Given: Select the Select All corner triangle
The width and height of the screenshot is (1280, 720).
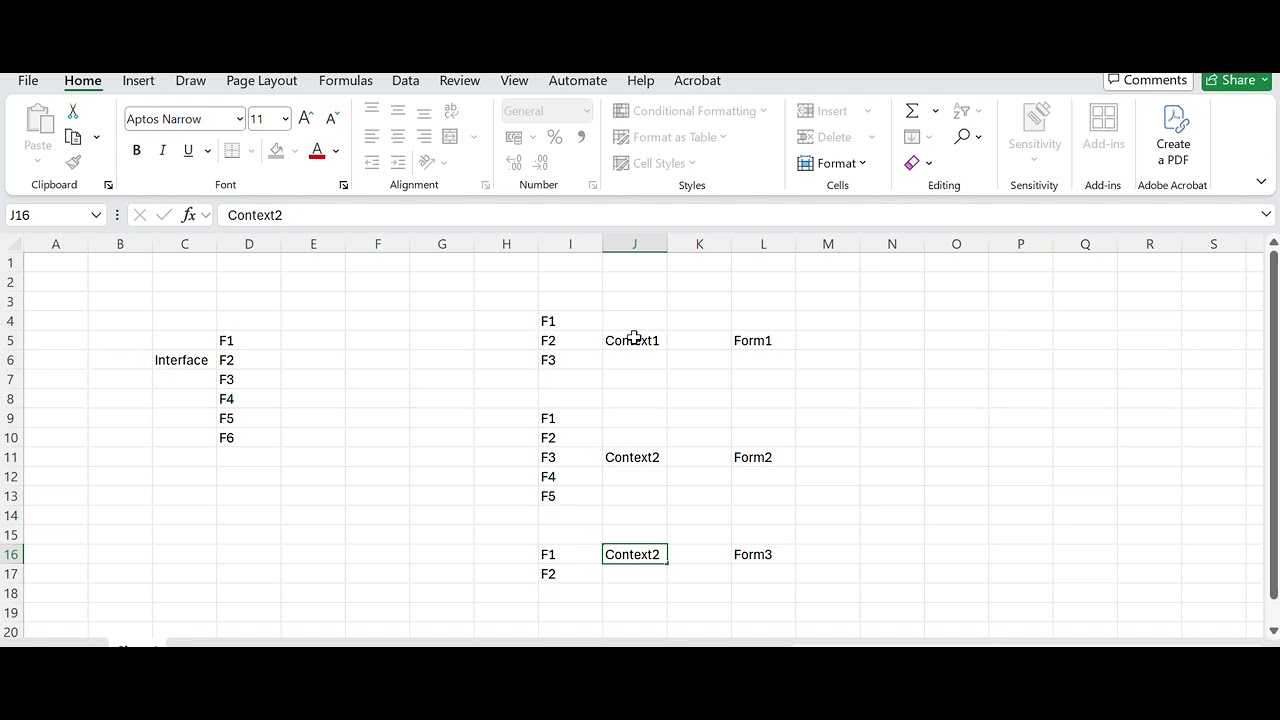Looking at the screenshot, I should click(12, 244).
